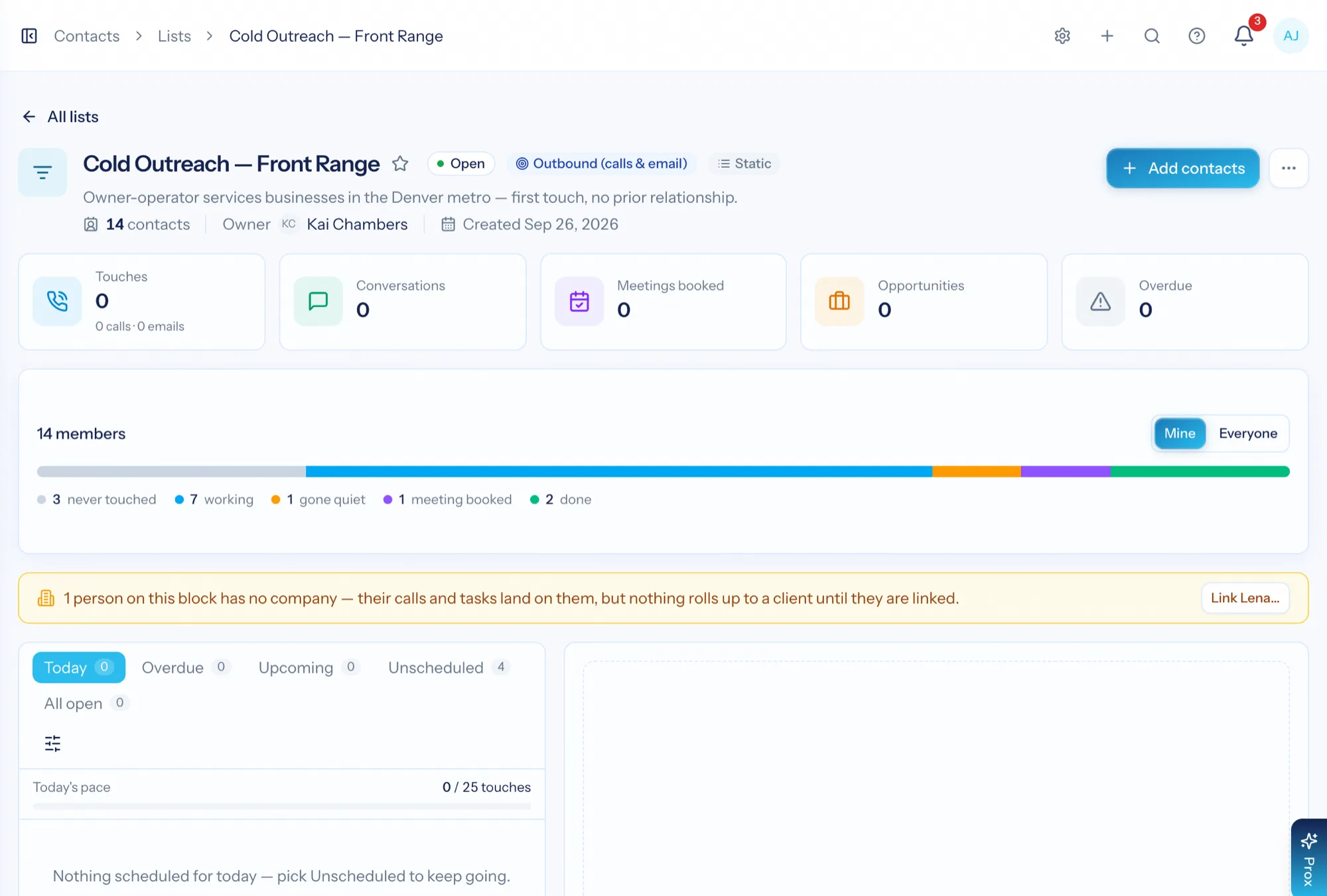Click the Add contacts button
Screen dimensions: 1327x896
1183,168
